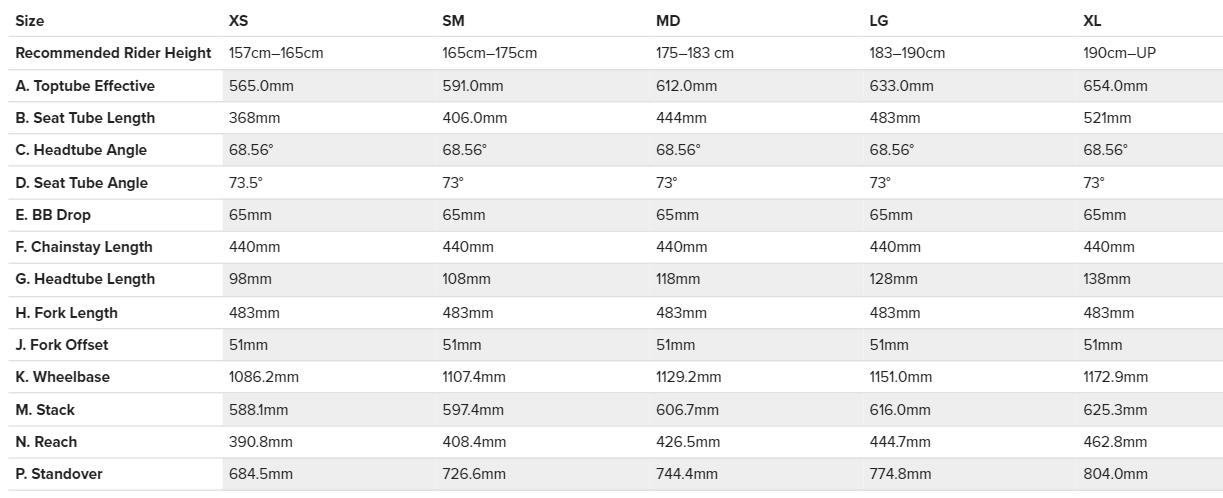Select the P. Standover row label

(x=59, y=474)
